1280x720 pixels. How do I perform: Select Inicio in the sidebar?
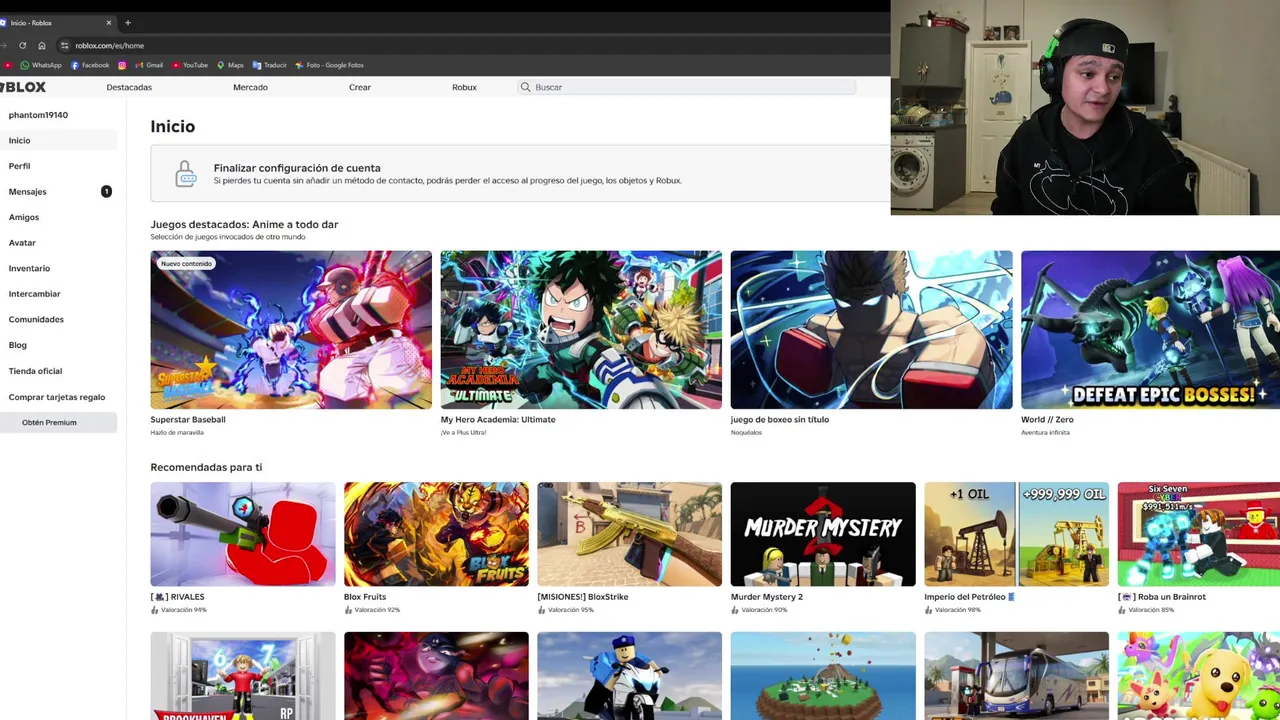[x=58, y=140]
